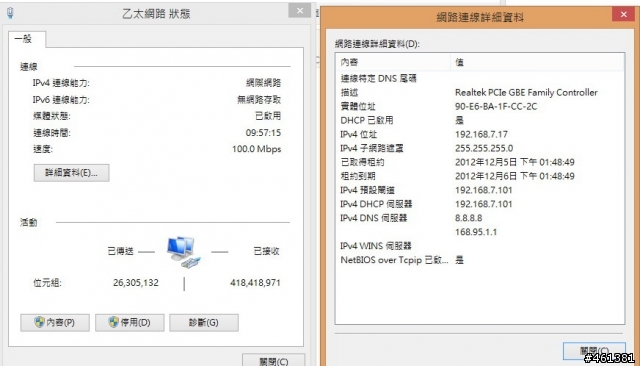Select the subnet mask 255.255.255.0
Viewport: 640px width, 366px height.
pos(484,148)
